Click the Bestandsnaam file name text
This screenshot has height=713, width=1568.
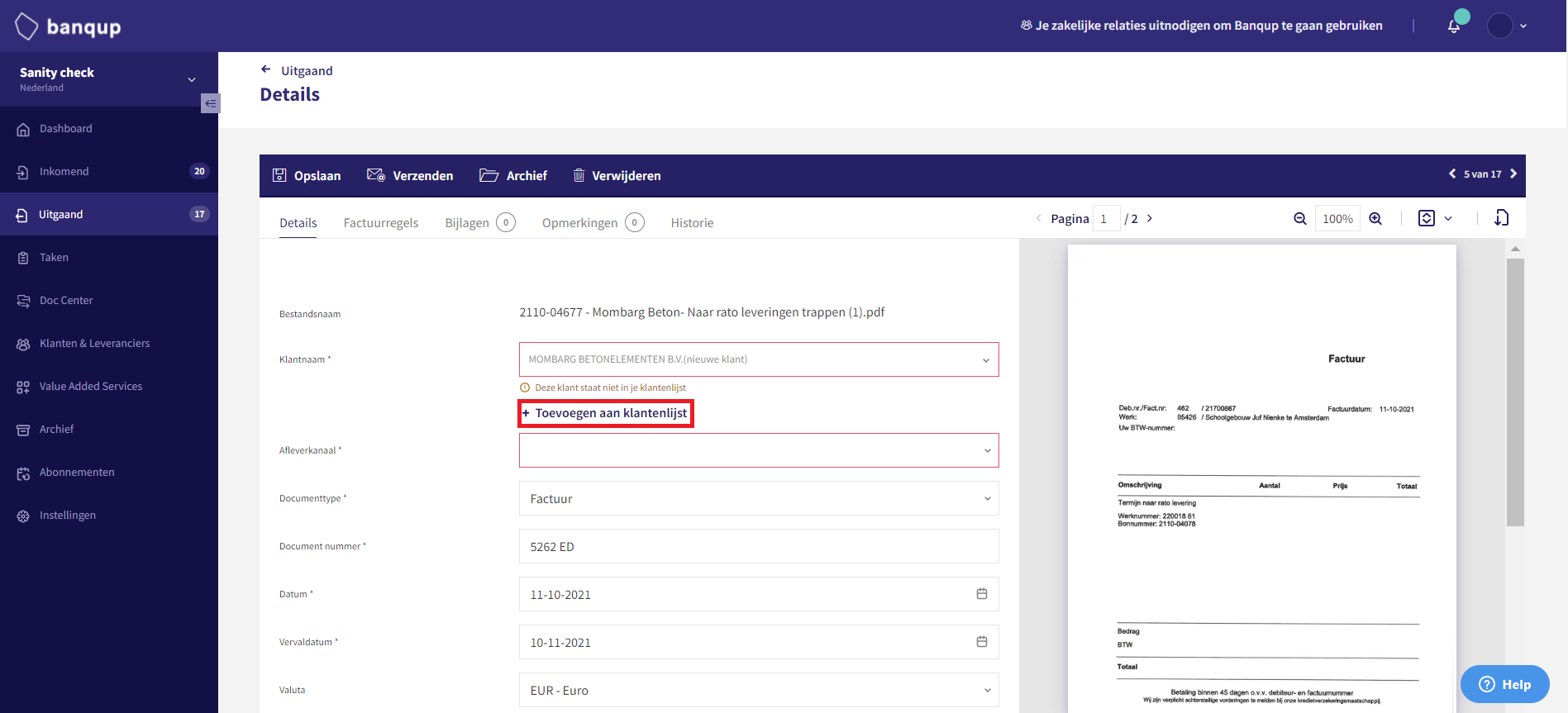pyautogui.click(x=702, y=312)
